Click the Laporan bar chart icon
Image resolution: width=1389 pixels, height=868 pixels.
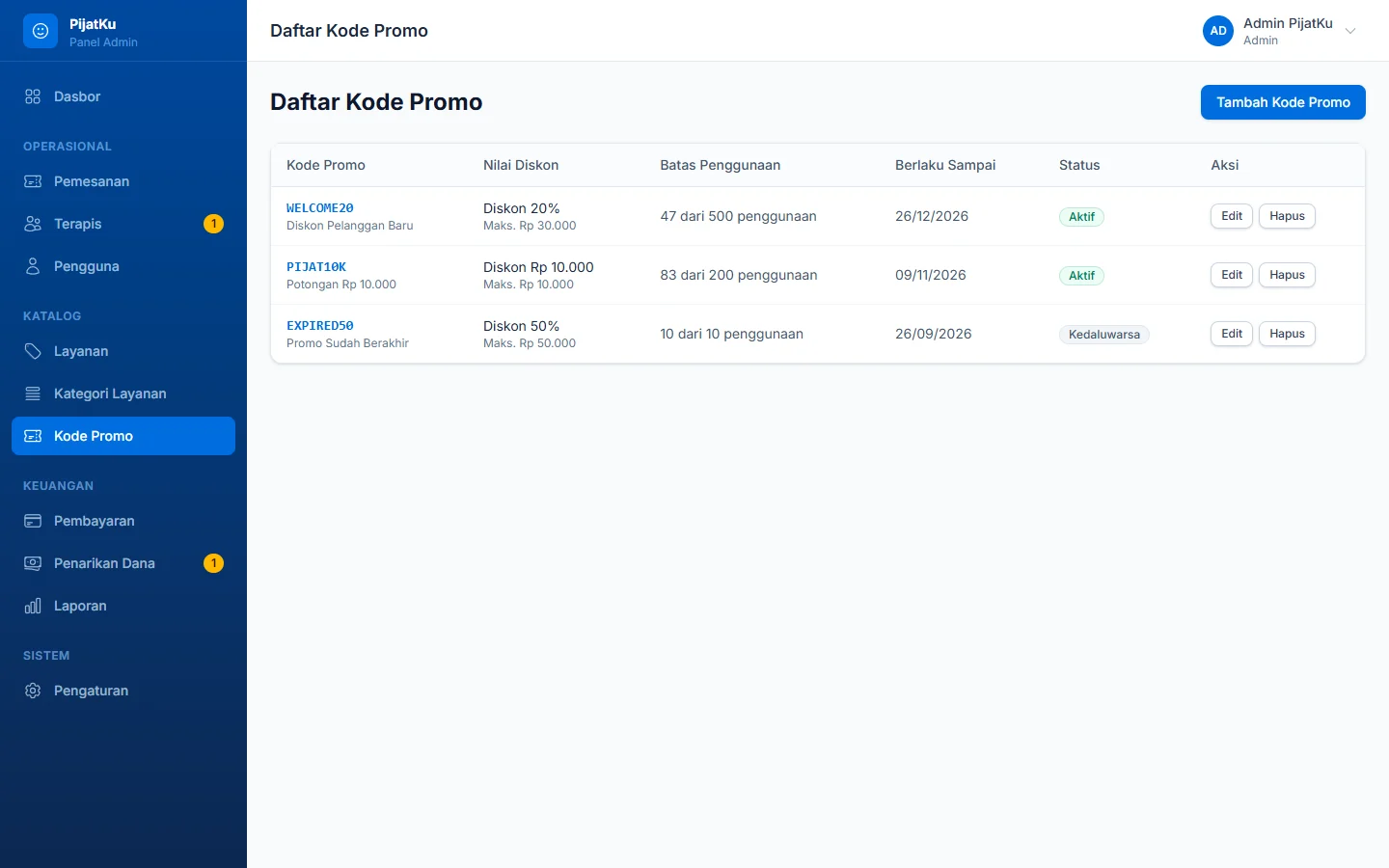point(33,606)
